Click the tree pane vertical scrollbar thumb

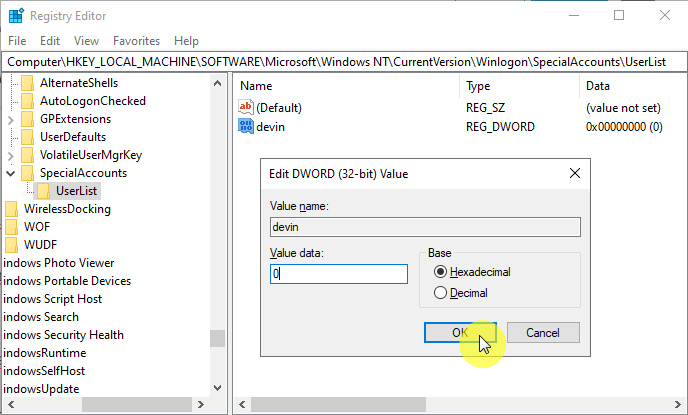pos(217,338)
